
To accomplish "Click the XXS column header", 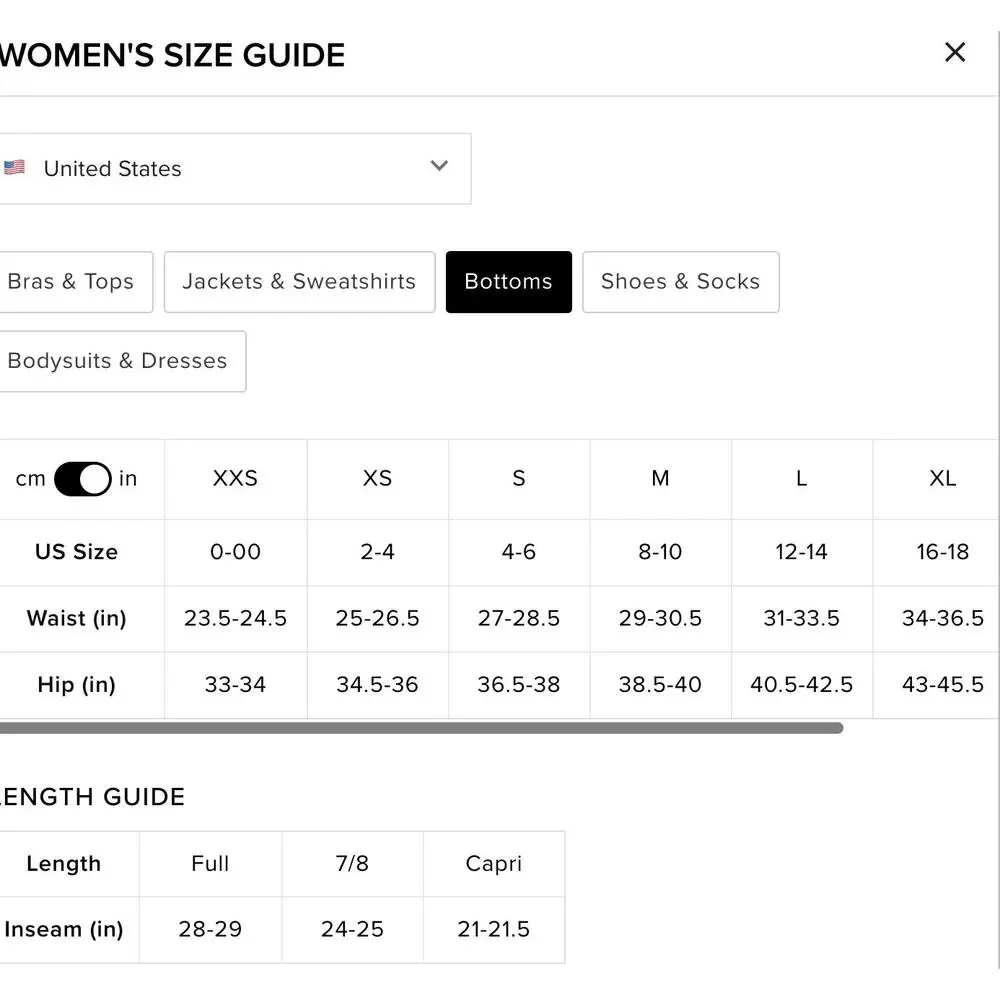I will pyautogui.click(x=235, y=478).
